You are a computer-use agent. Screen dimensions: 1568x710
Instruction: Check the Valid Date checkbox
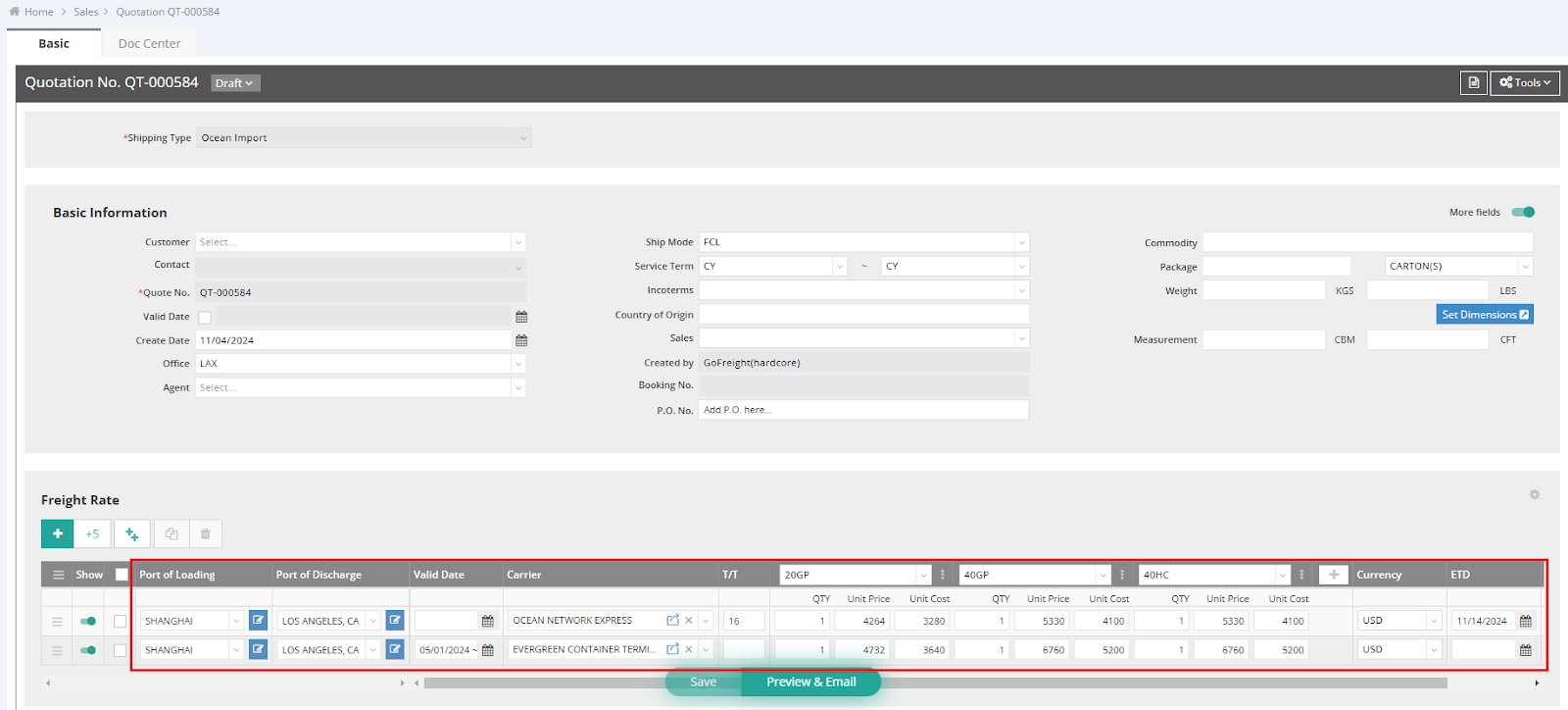tap(205, 317)
